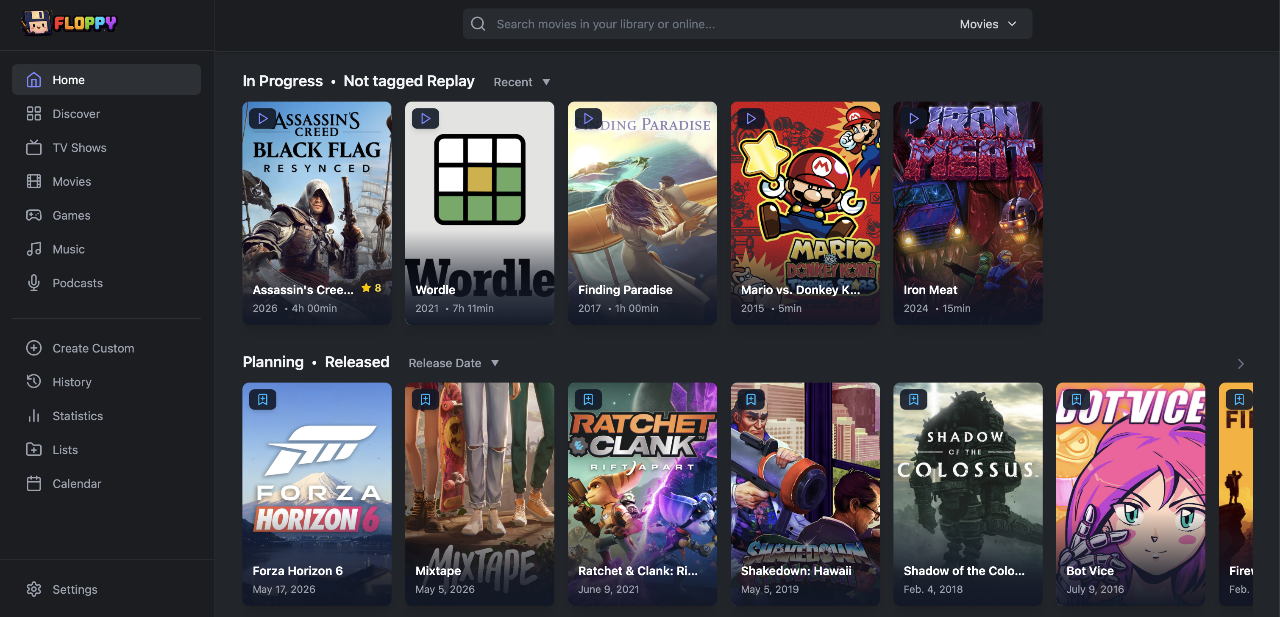Click the Movies film strip icon
Screen dimensions: 1280x617
point(34,182)
